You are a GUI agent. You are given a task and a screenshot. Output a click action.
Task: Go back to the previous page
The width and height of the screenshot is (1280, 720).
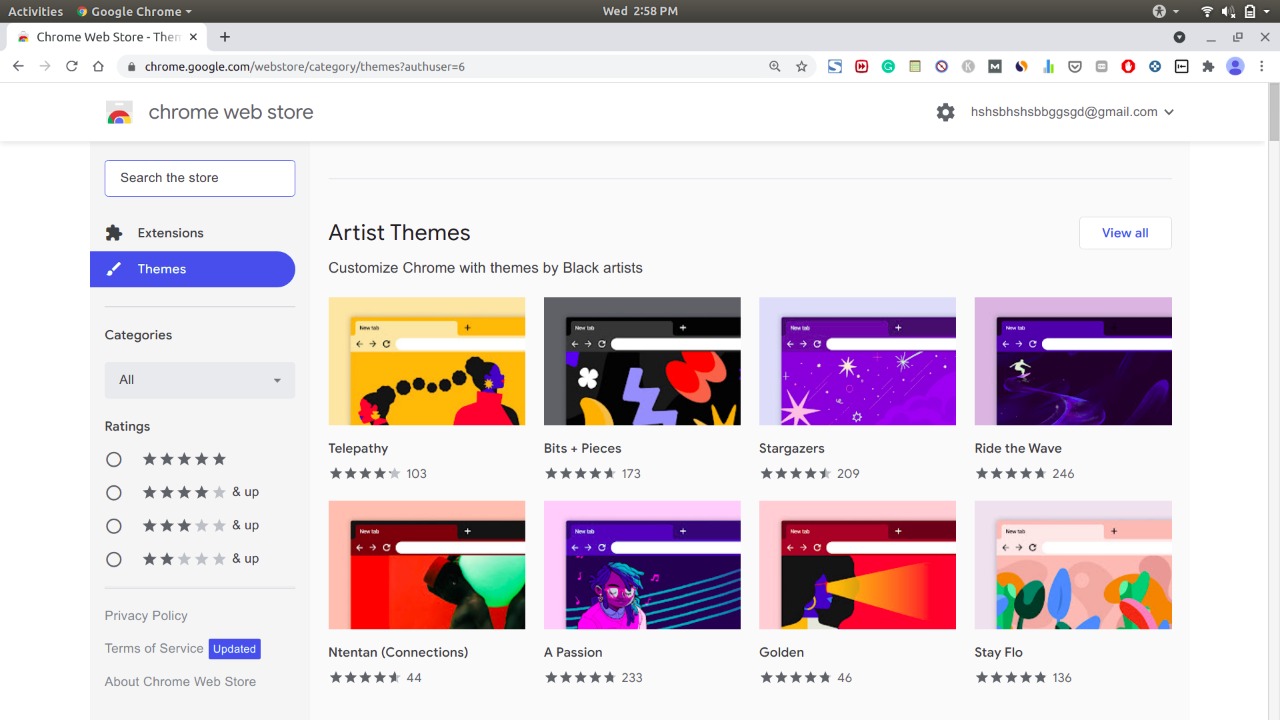click(18, 66)
